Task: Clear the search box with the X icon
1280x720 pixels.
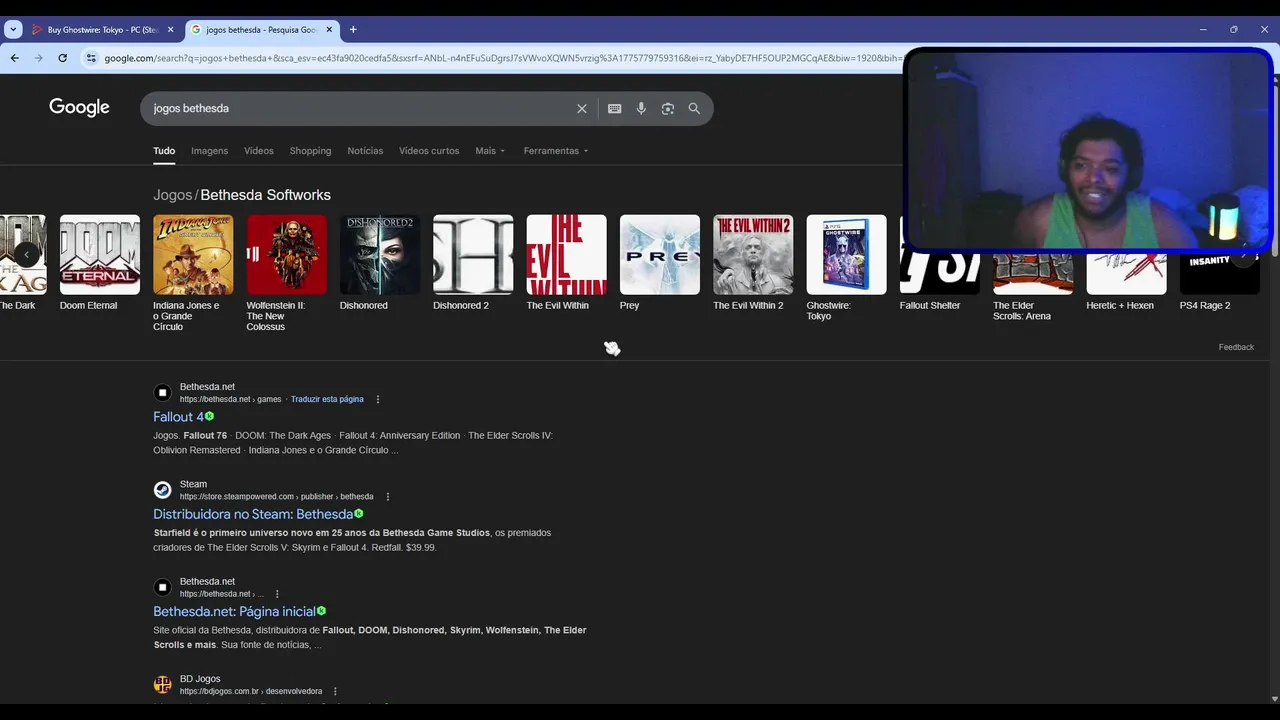Action: pos(582,109)
